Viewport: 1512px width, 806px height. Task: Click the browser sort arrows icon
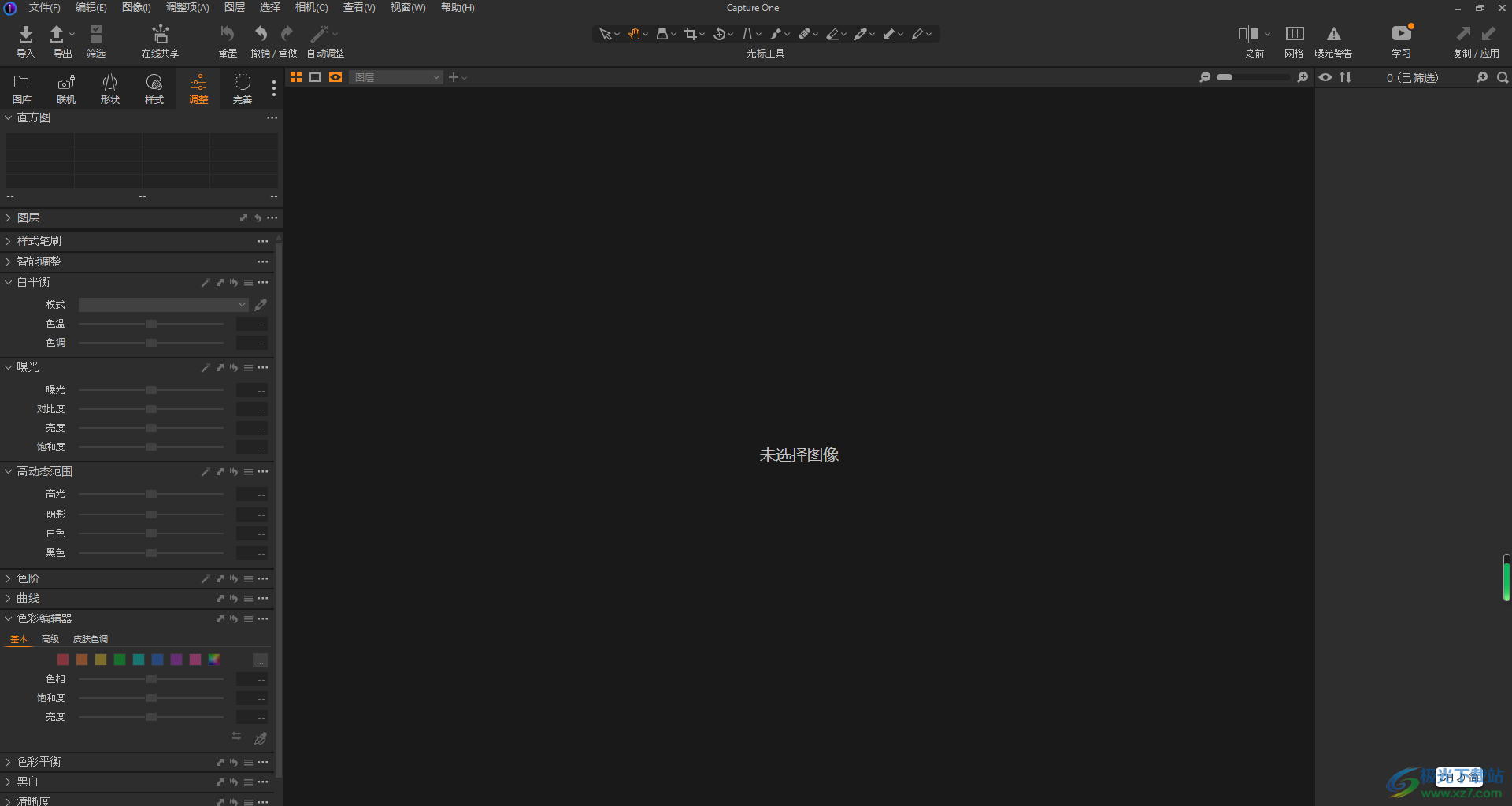(1346, 77)
